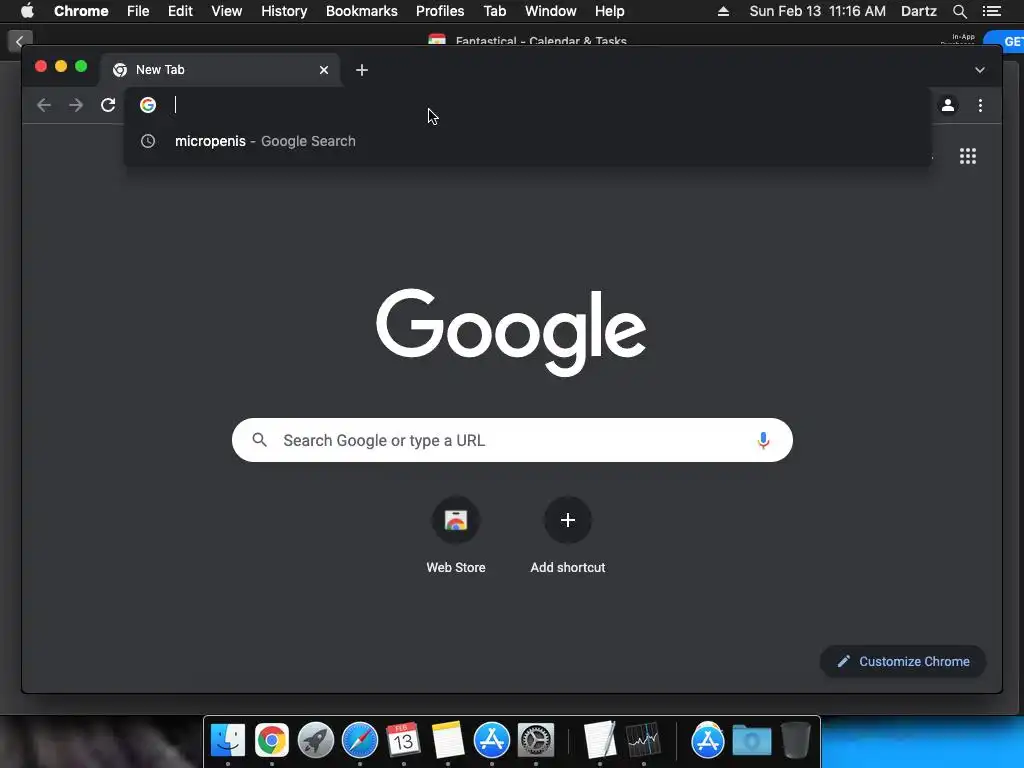The width and height of the screenshot is (1024, 768).
Task: Open the Tab menu
Action: (x=494, y=11)
